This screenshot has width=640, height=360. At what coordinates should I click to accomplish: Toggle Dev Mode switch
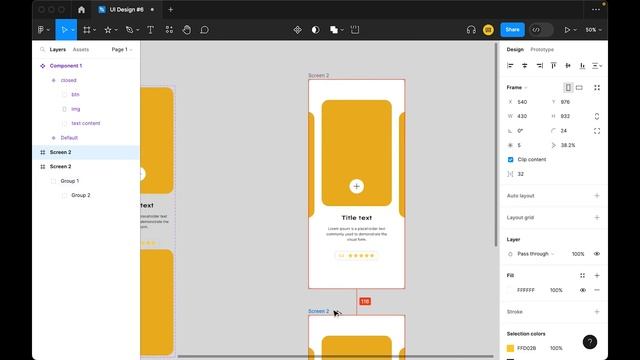coord(541,30)
